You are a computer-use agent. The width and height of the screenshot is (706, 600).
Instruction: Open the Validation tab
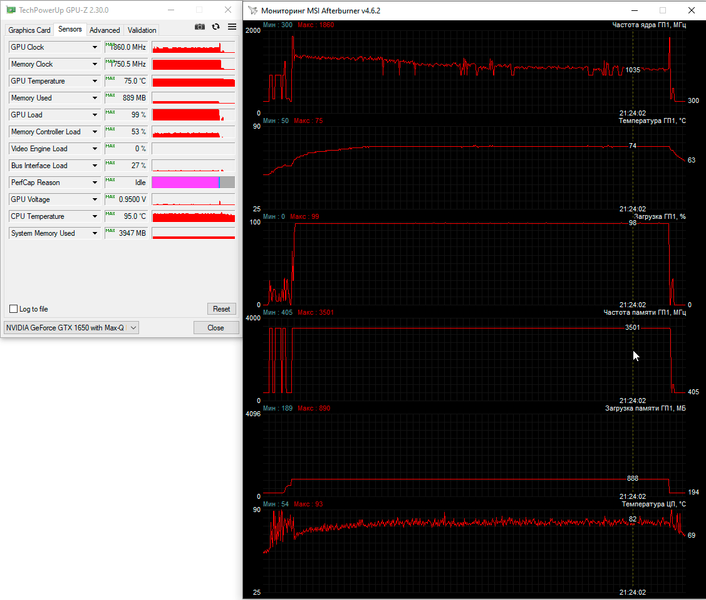[x=142, y=30]
